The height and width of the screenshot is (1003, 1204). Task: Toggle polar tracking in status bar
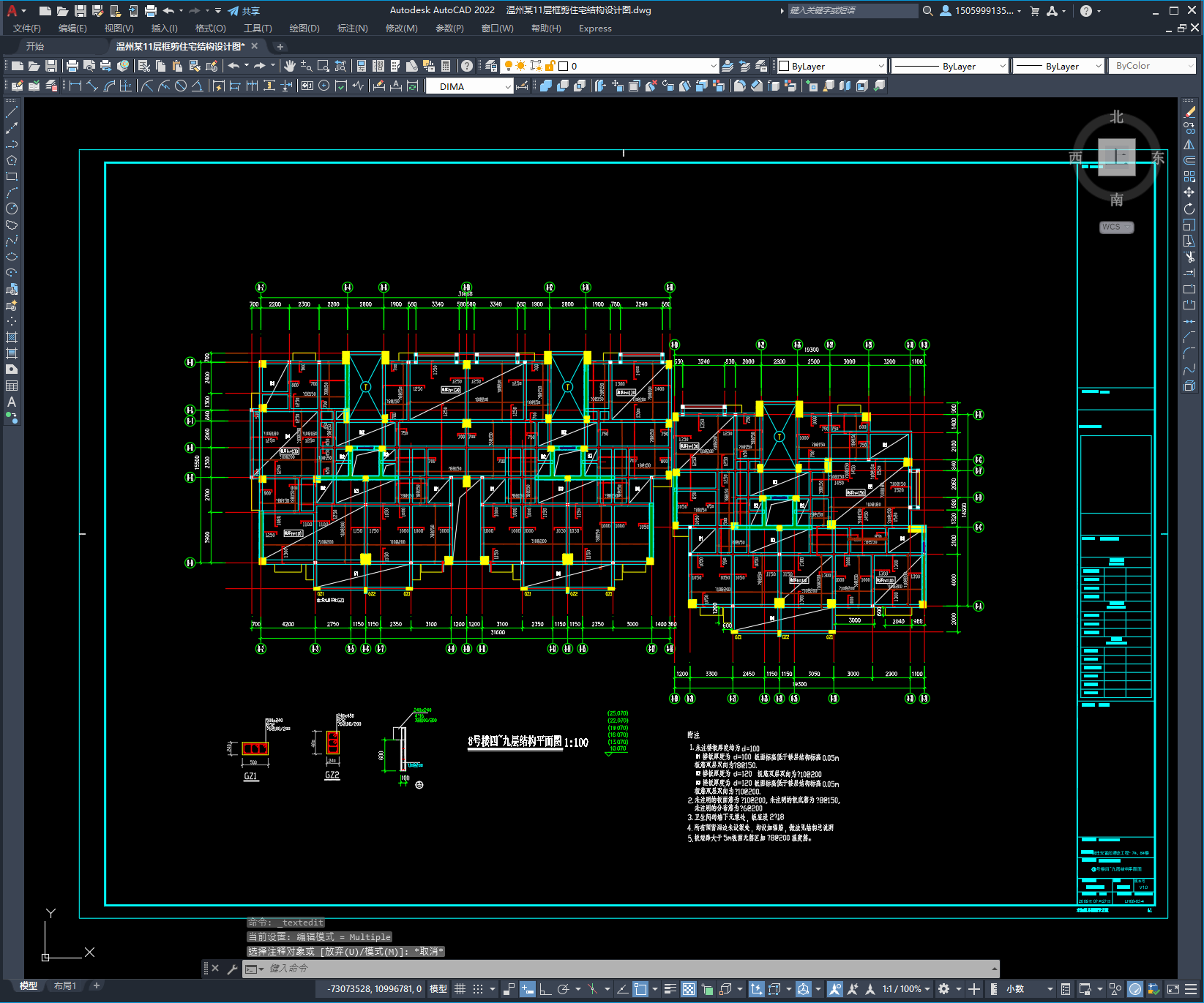(x=563, y=989)
